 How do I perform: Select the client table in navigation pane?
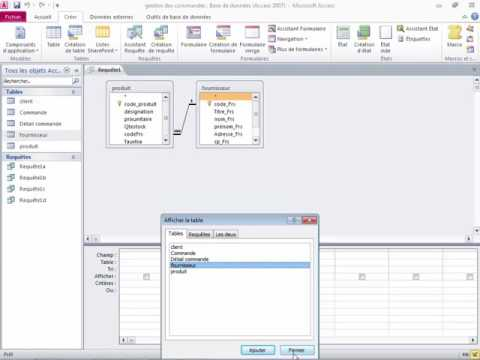coord(42,101)
